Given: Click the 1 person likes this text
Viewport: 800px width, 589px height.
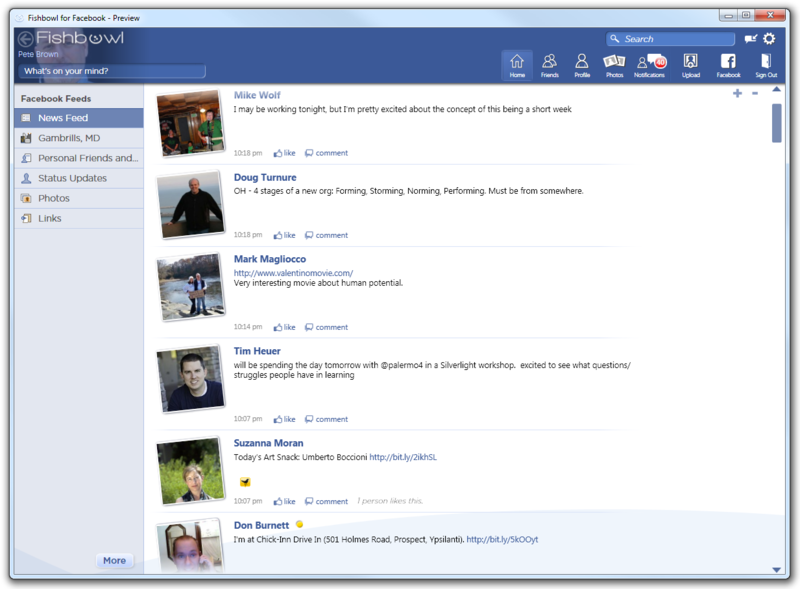Looking at the screenshot, I should point(390,501).
